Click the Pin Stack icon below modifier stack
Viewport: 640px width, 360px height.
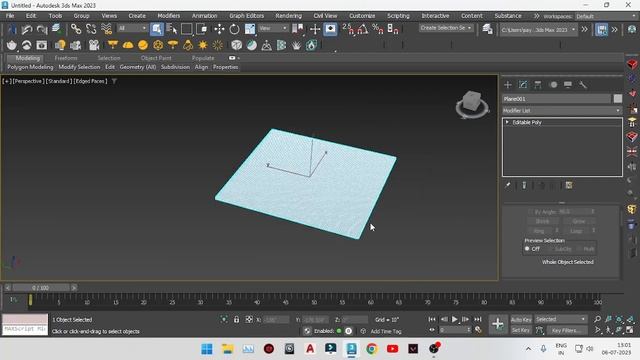[x=508, y=185]
